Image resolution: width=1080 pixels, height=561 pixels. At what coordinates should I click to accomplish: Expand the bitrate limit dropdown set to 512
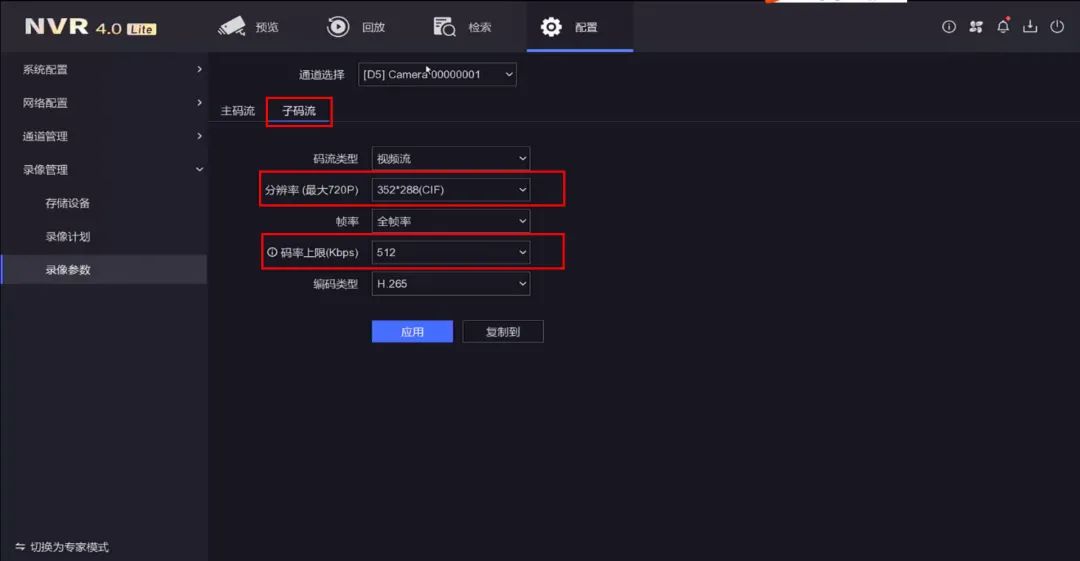pos(450,253)
